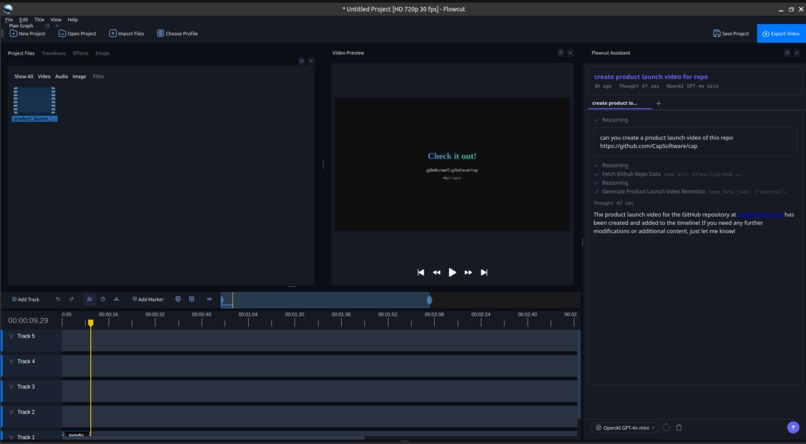Filter project files by Show All
The height and width of the screenshot is (444, 806).
click(24, 77)
